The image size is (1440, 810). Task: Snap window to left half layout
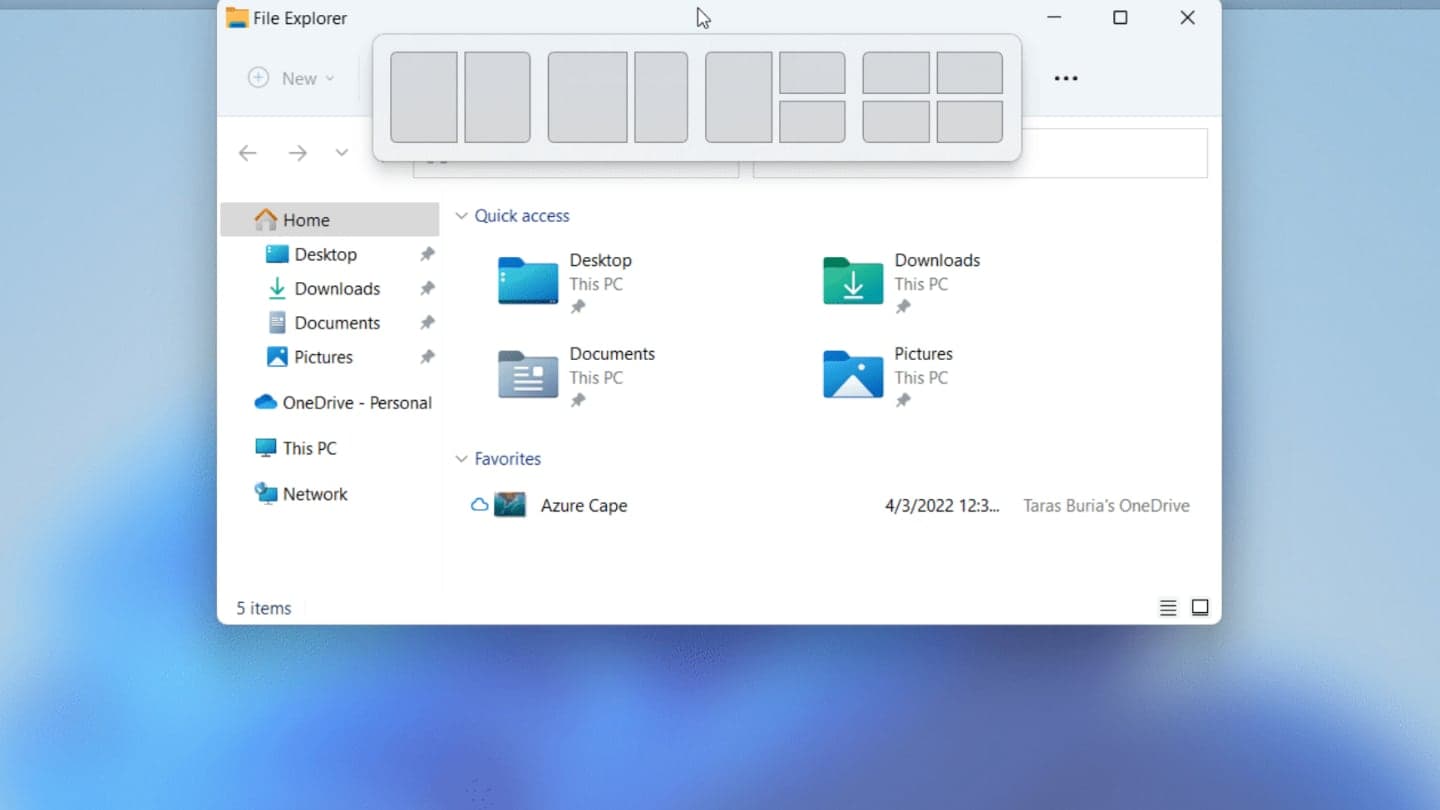[424, 97]
